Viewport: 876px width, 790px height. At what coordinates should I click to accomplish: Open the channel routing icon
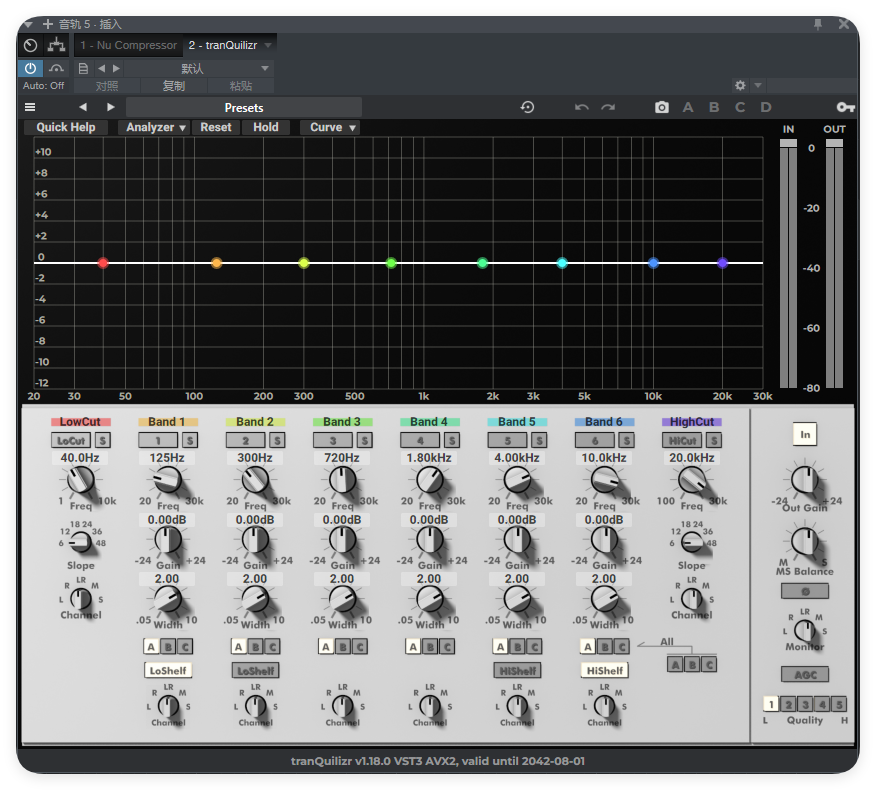coord(56,45)
